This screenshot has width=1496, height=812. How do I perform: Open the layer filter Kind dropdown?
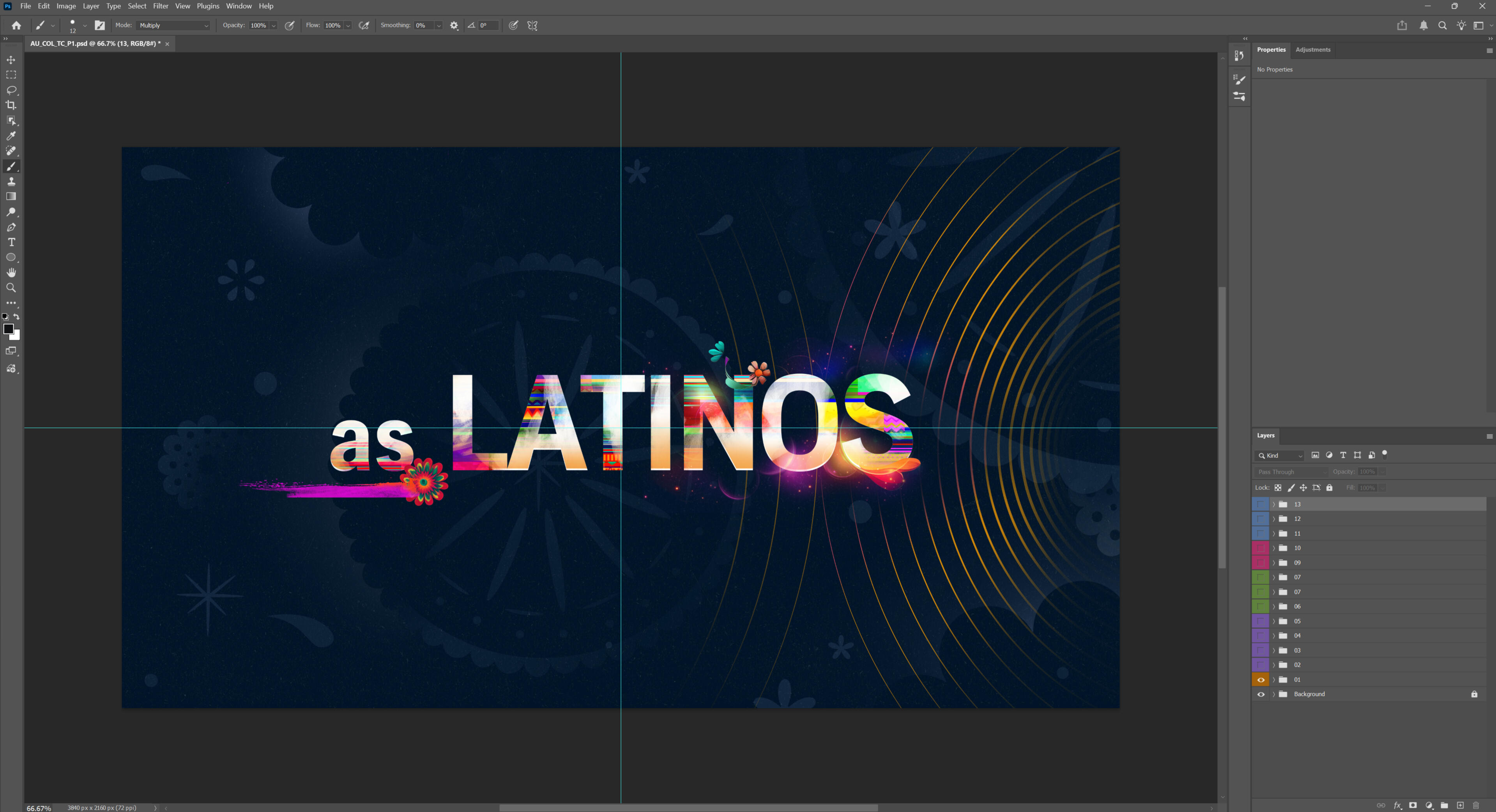click(x=1280, y=455)
